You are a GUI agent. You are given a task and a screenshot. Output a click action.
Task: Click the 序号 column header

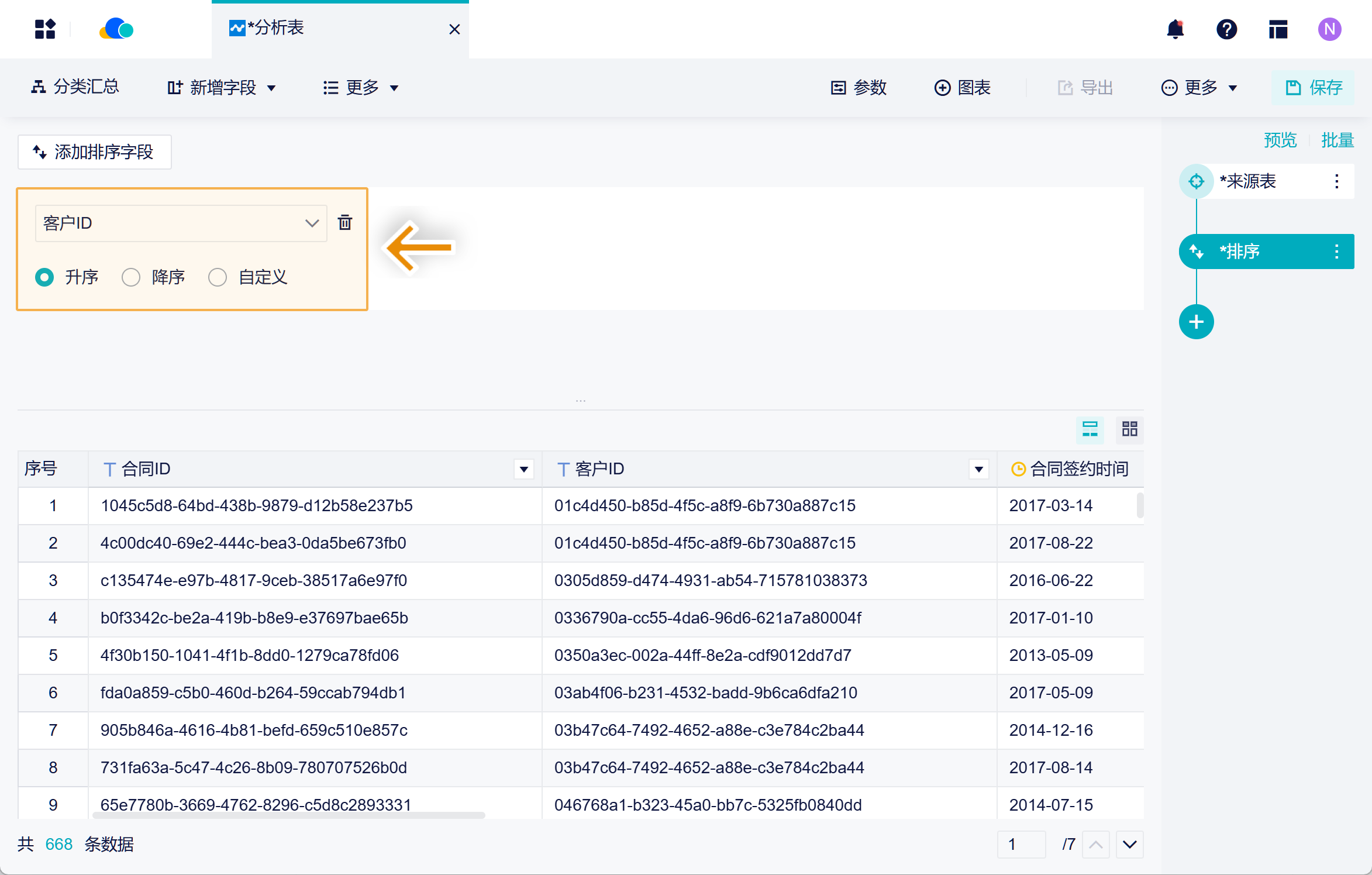click(53, 469)
